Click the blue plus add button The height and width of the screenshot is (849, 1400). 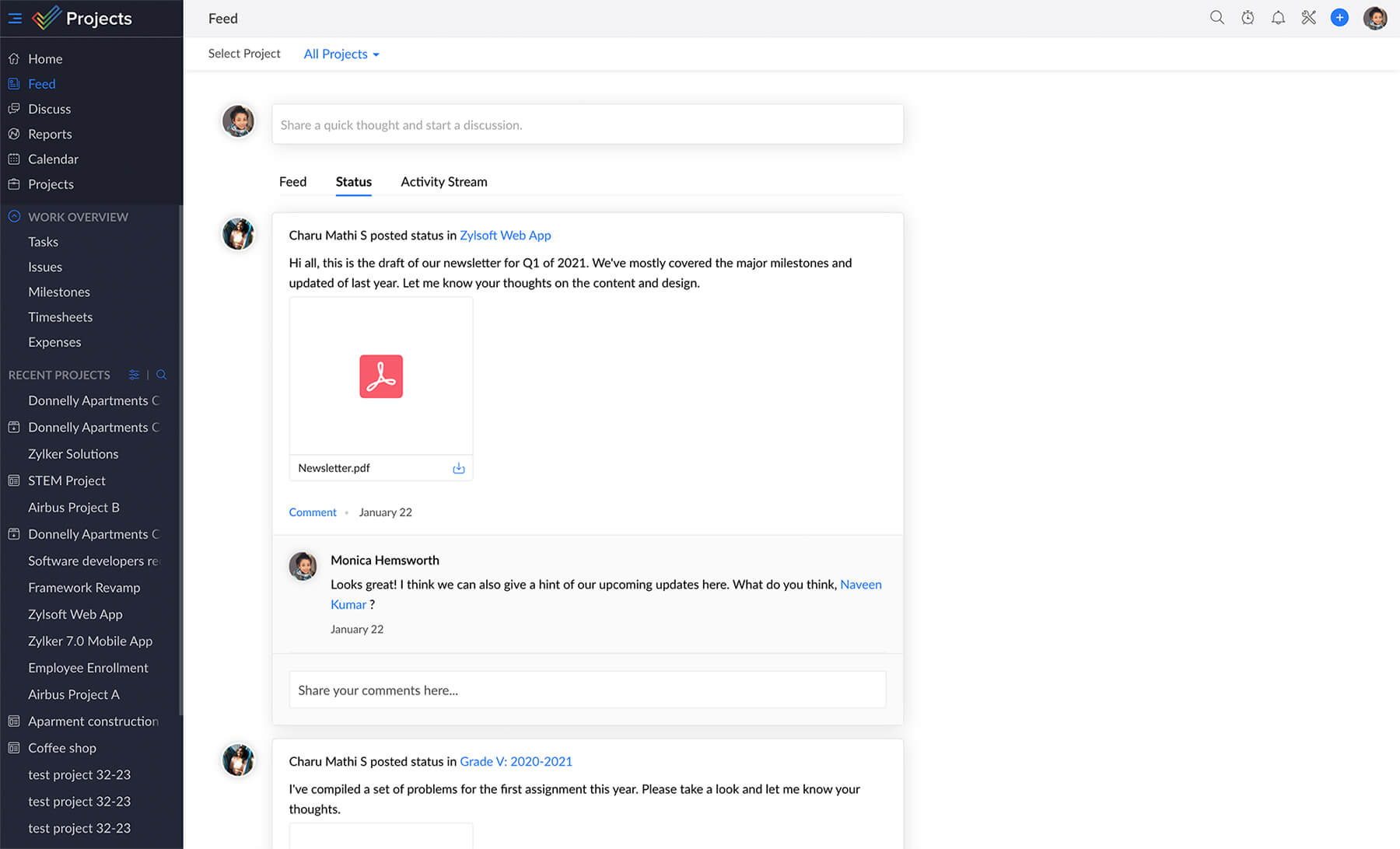pos(1339,18)
